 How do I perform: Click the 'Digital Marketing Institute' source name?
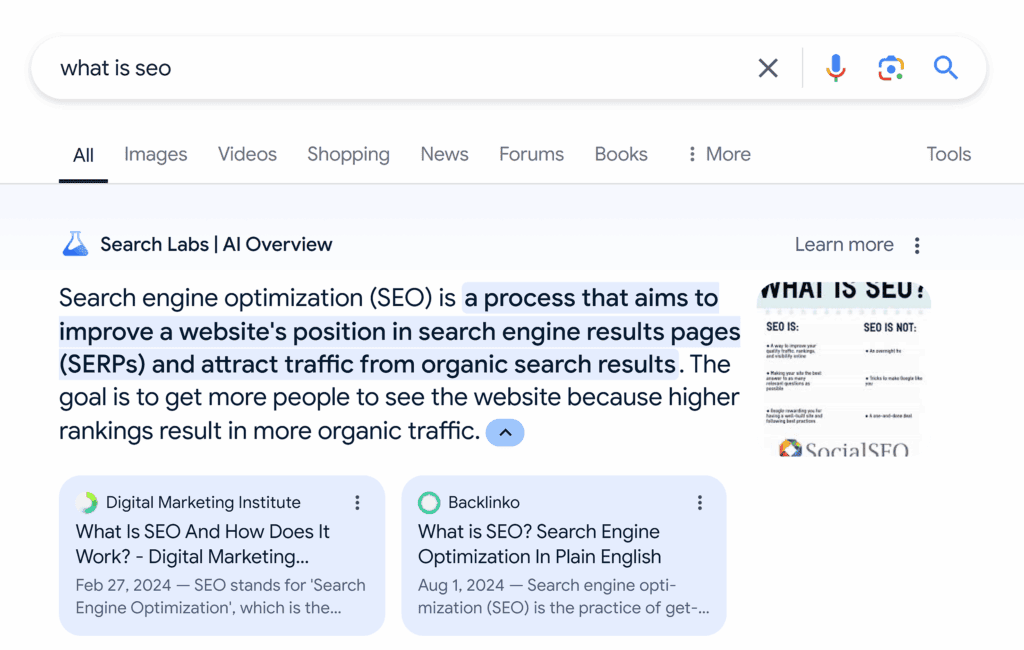203,502
